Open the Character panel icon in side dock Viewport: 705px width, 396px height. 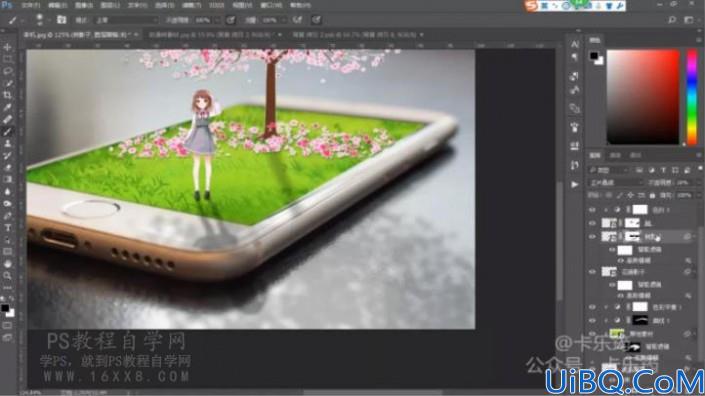tap(575, 44)
